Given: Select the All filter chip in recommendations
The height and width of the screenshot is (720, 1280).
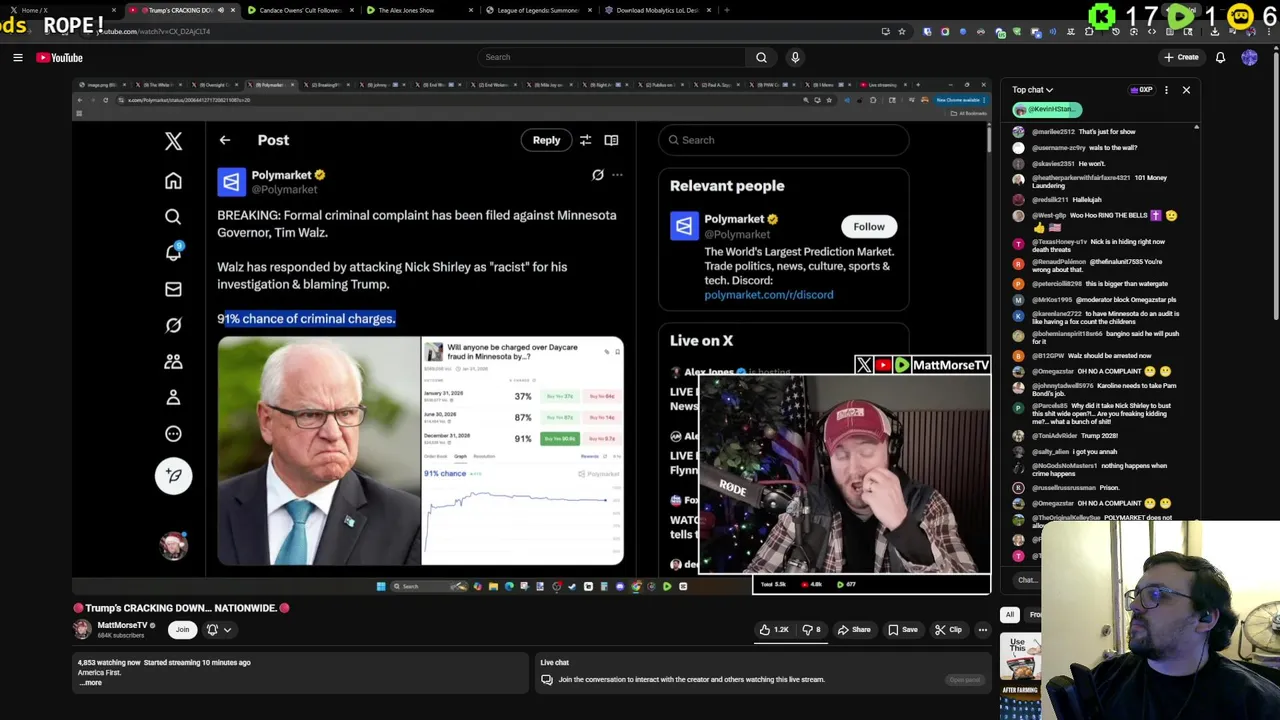Looking at the screenshot, I should (x=1010, y=615).
